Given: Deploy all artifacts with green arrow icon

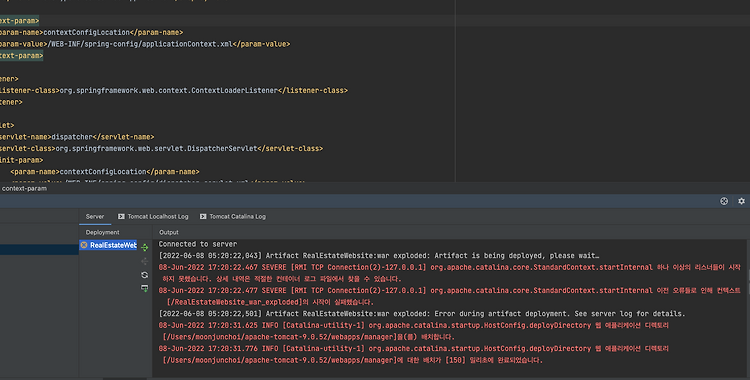Looking at the screenshot, I should click(x=145, y=247).
